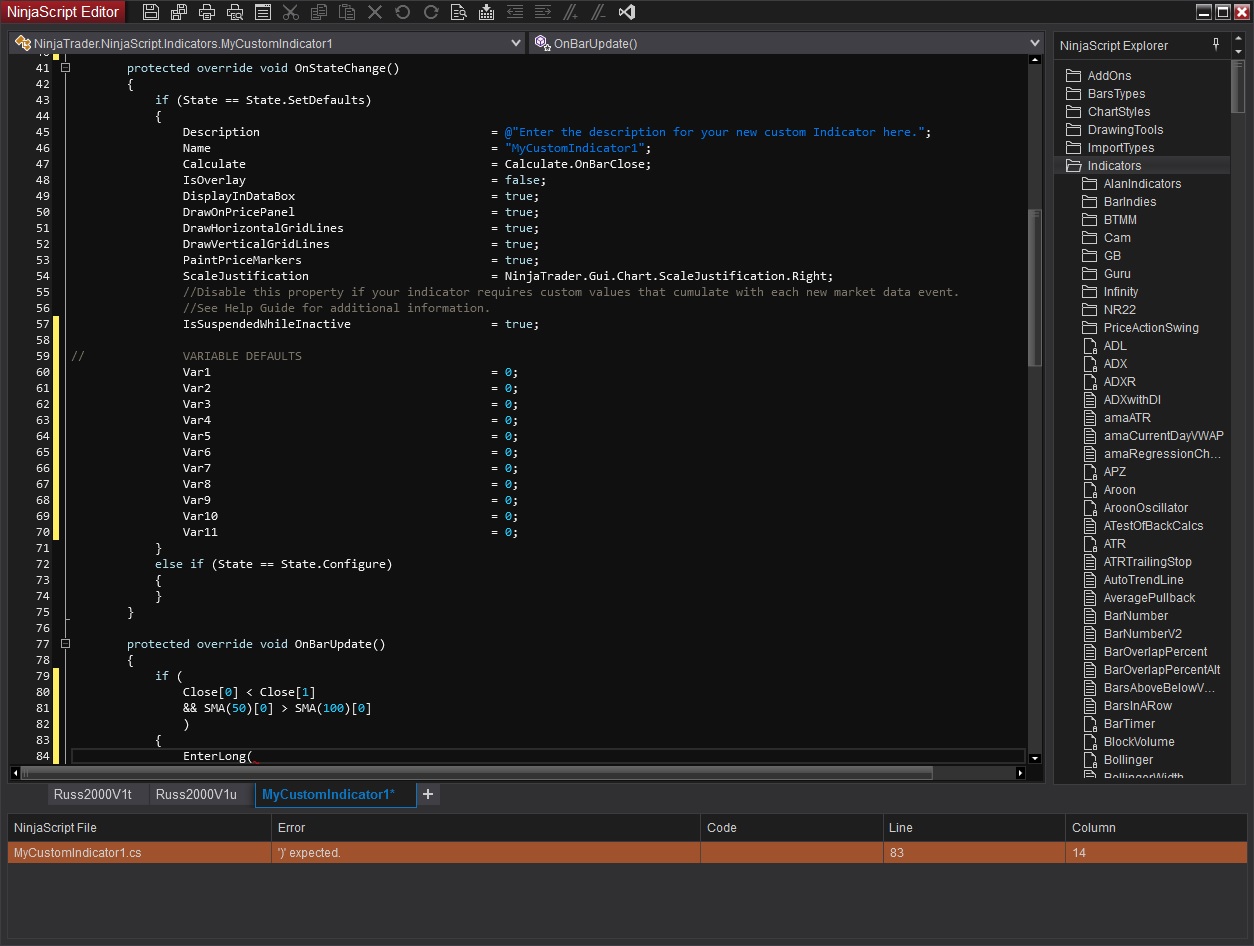Click the Error column header
This screenshot has width=1254, height=946.
486,828
